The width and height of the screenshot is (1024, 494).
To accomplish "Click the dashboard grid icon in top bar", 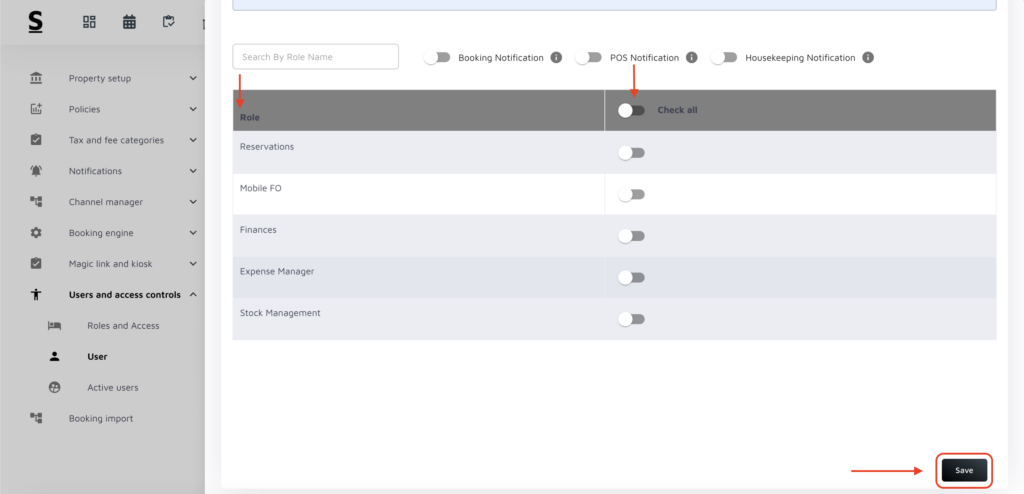I will (89, 22).
